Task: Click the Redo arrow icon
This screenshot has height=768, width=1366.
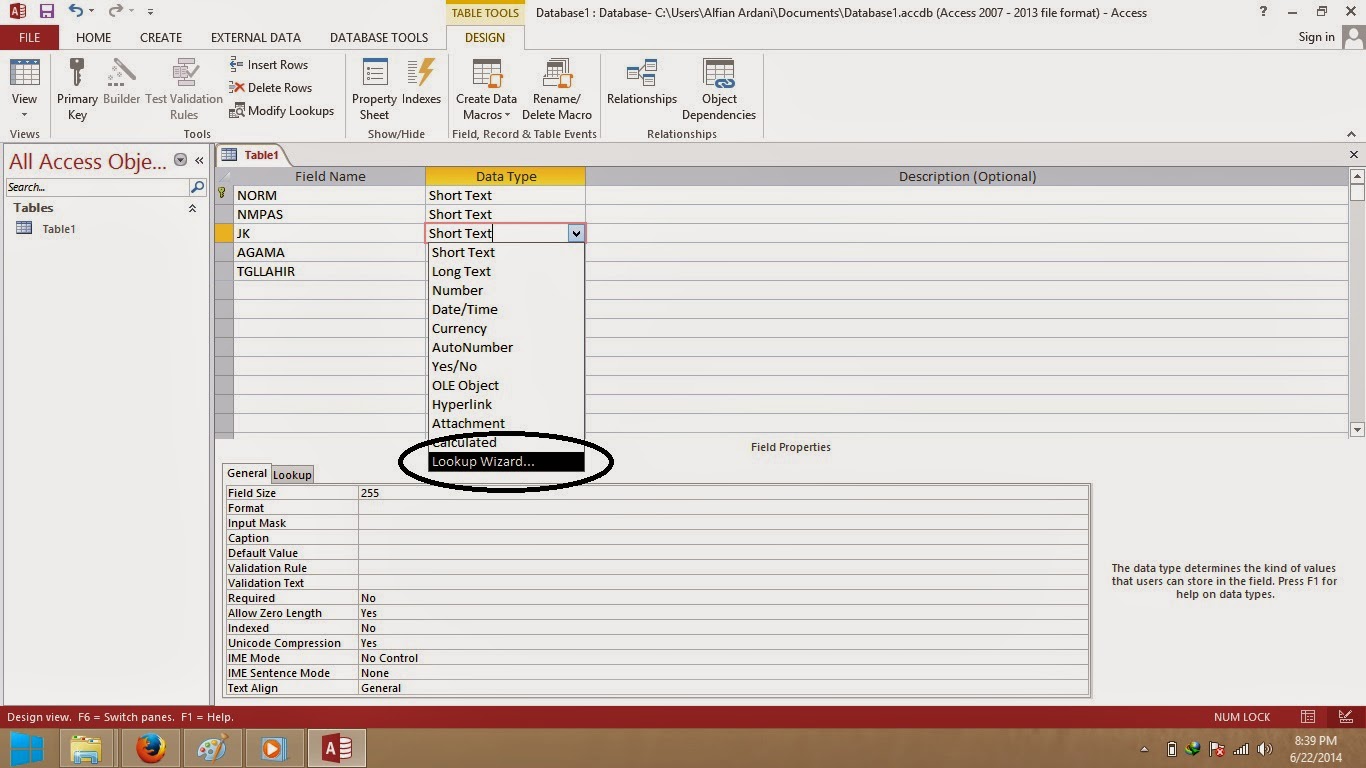Action: click(114, 11)
